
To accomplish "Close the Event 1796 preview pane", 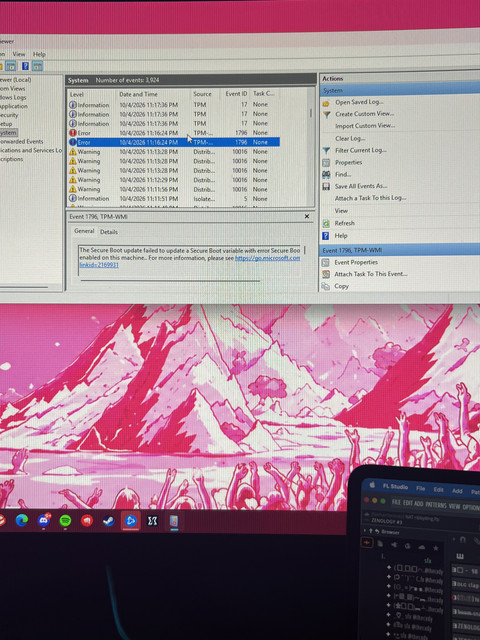I will pos(307,216).
